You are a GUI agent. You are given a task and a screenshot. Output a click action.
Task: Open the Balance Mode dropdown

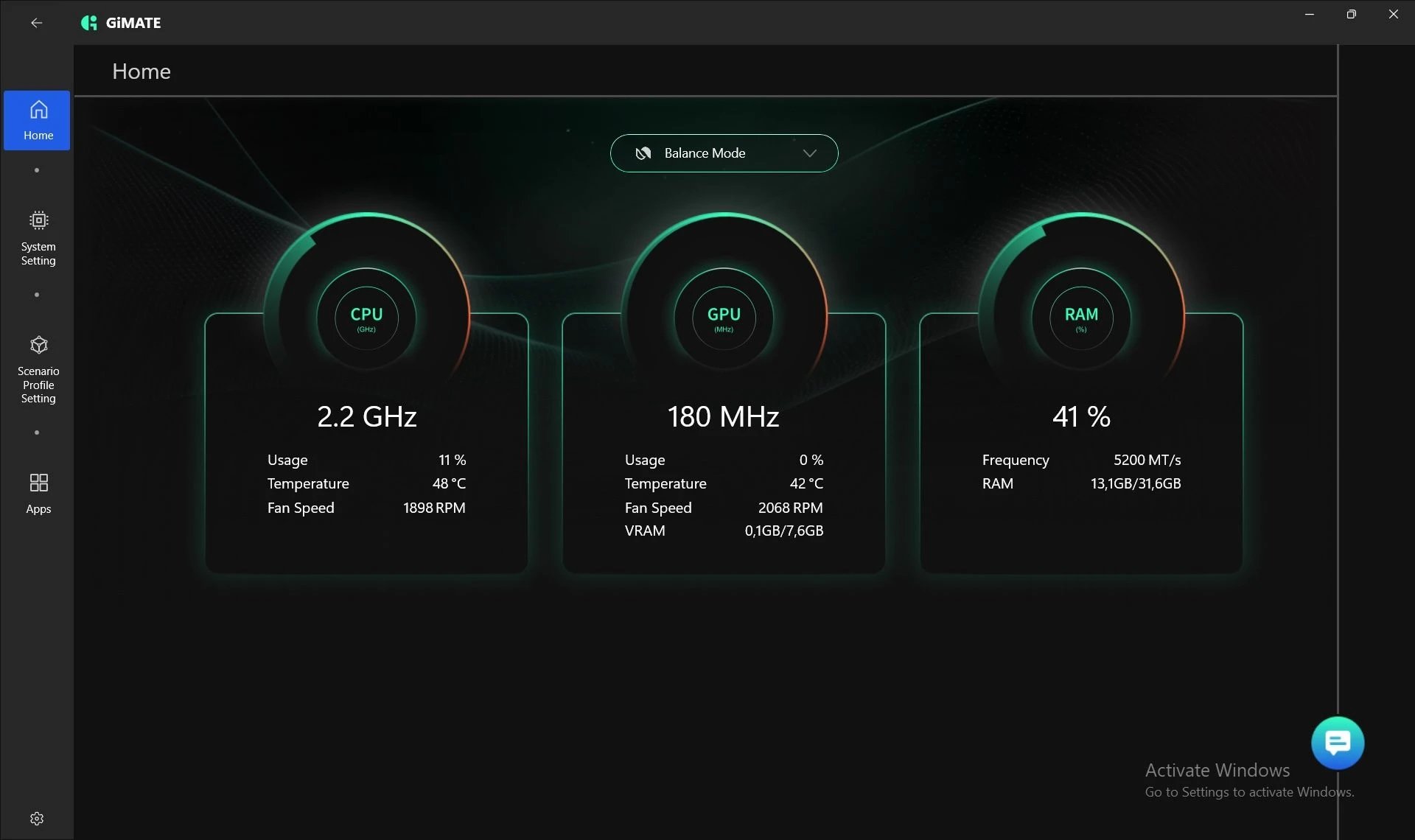723,153
